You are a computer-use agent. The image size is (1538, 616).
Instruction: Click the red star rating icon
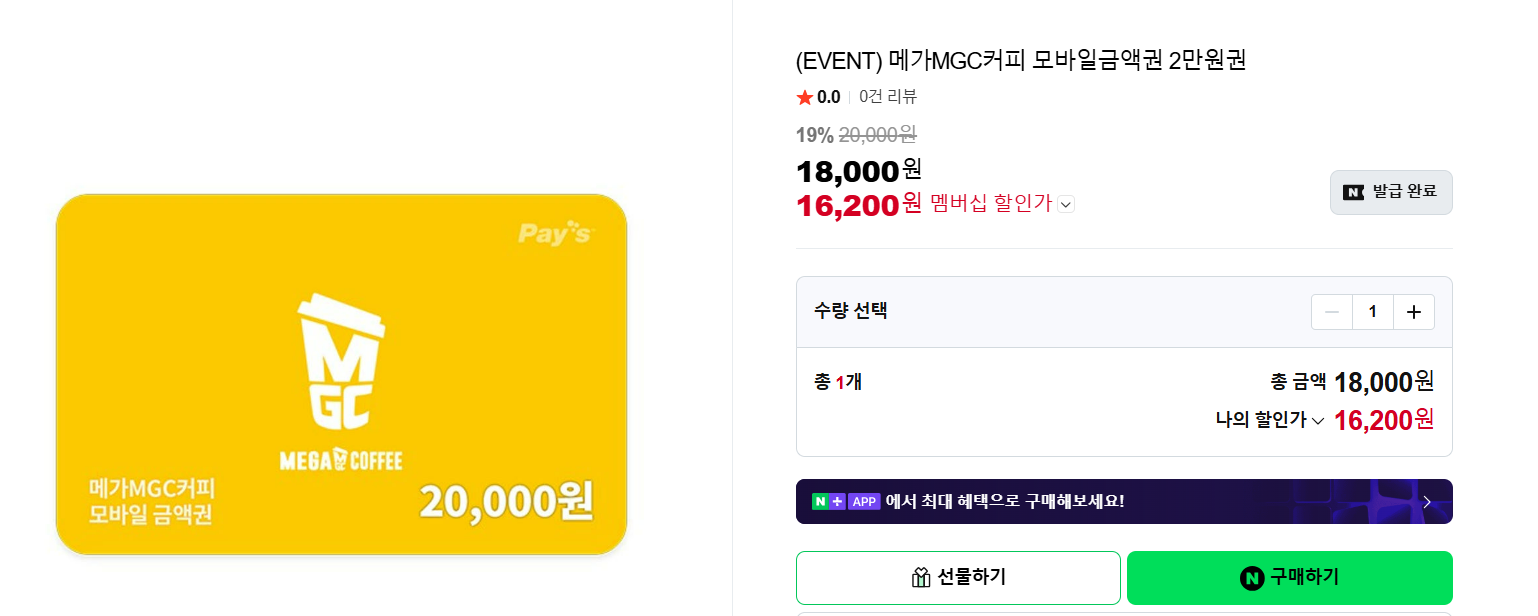pyautogui.click(x=804, y=96)
